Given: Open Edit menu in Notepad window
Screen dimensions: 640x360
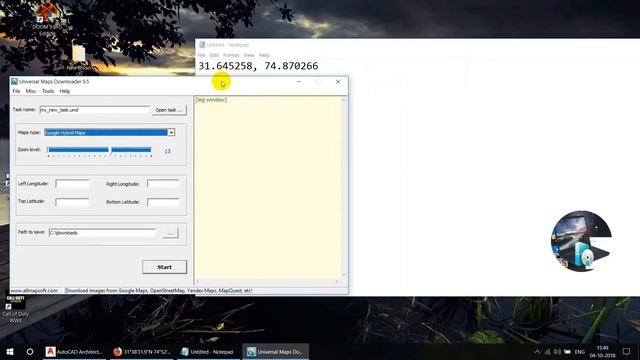Looking at the screenshot, I should pyautogui.click(x=214, y=55).
